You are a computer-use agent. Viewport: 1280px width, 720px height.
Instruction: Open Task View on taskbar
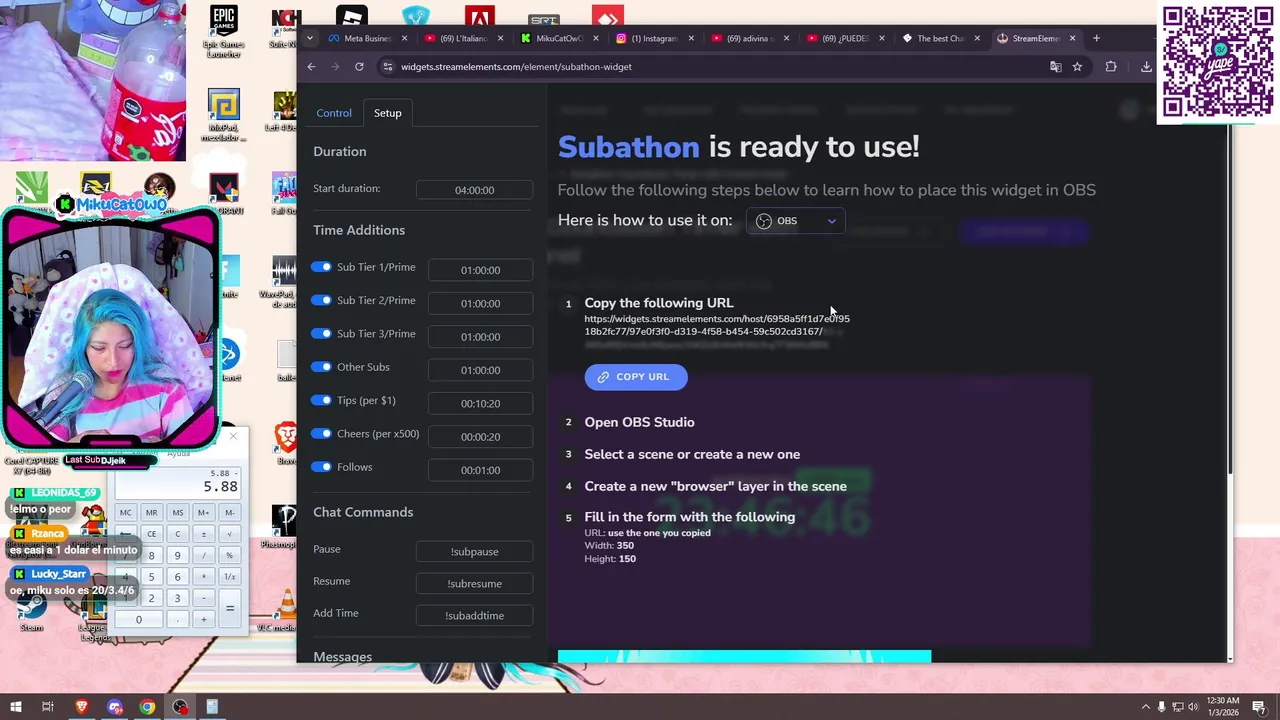[x=47, y=707]
